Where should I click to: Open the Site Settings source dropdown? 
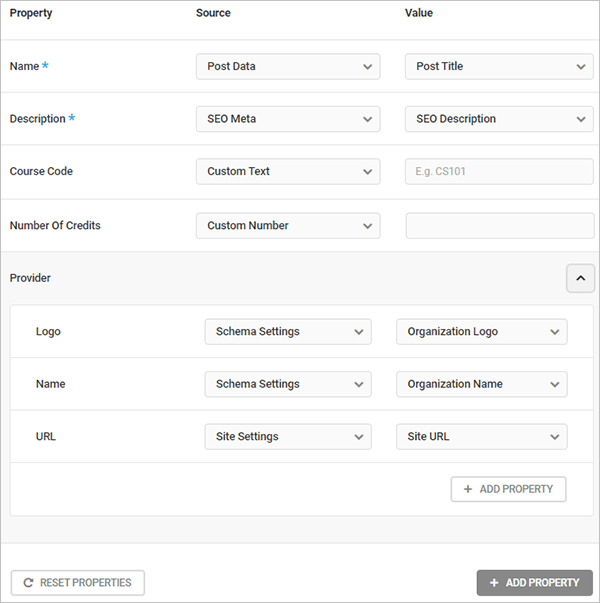[288, 436]
